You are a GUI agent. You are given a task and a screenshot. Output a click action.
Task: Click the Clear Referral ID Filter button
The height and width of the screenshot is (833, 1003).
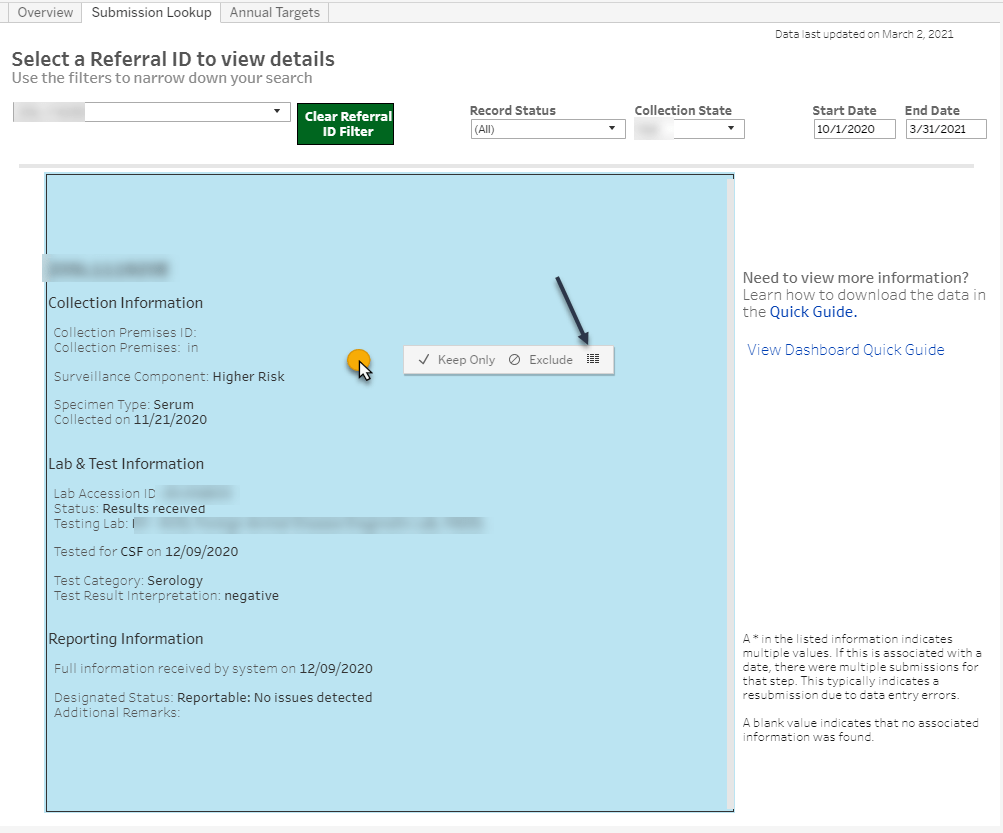pyautogui.click(x=345, y=123)
